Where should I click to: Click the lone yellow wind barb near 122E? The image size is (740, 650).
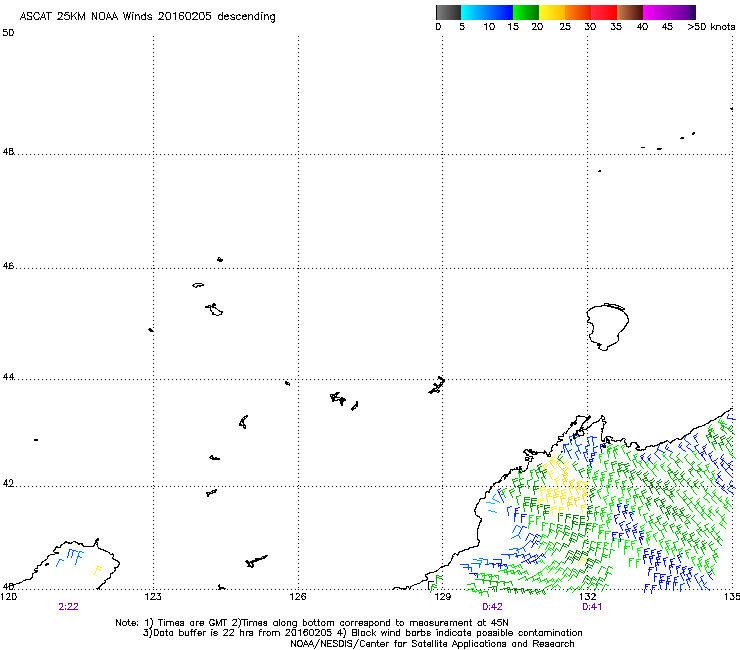(98, 570)
